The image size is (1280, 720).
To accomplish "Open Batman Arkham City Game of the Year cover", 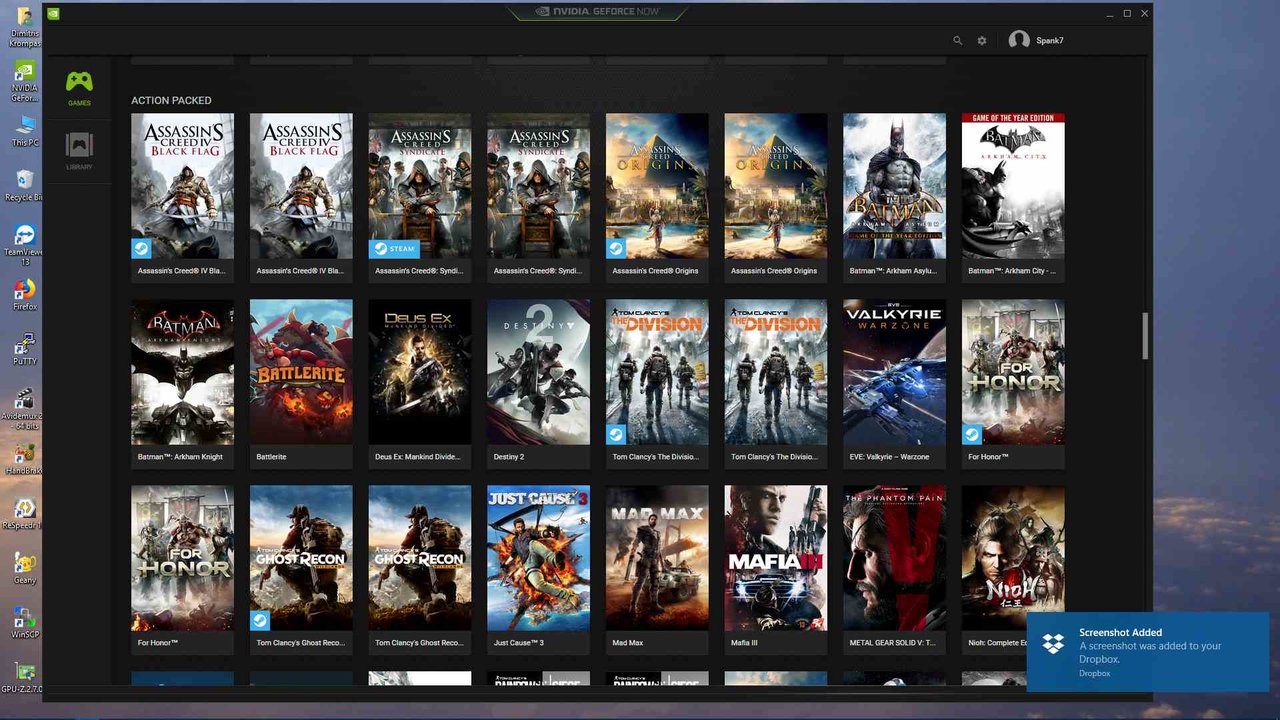I will click(1013, 186).
